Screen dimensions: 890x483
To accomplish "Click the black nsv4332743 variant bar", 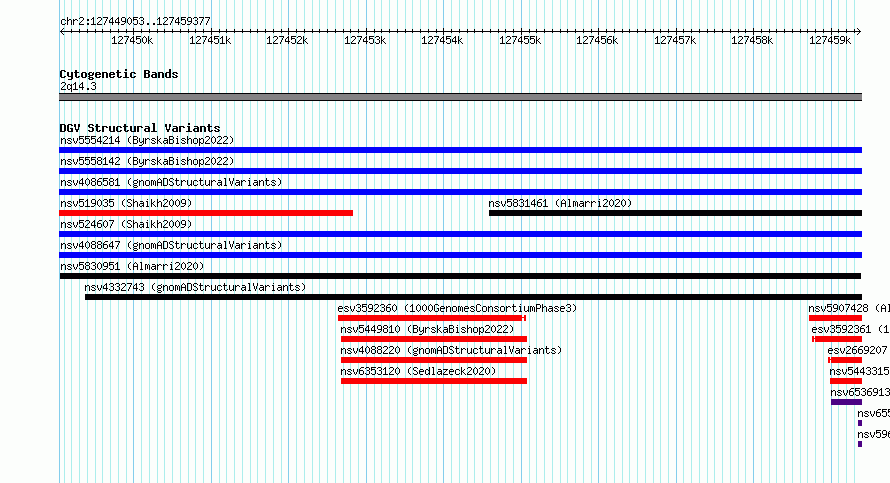I will tap(473, 297).
